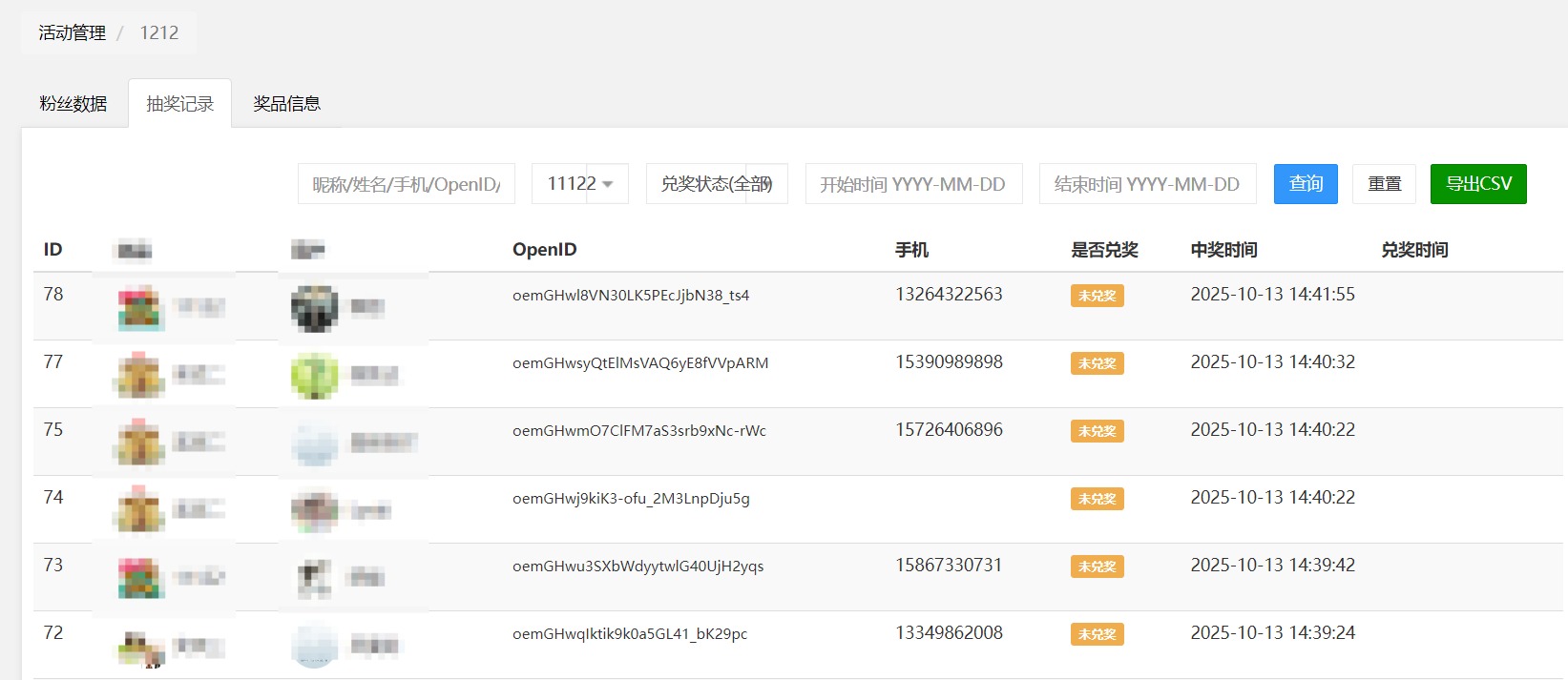Open the 奖品信息 tab
The height and width of the screenshot is (680, 1568).
click(x=286, y=104)
